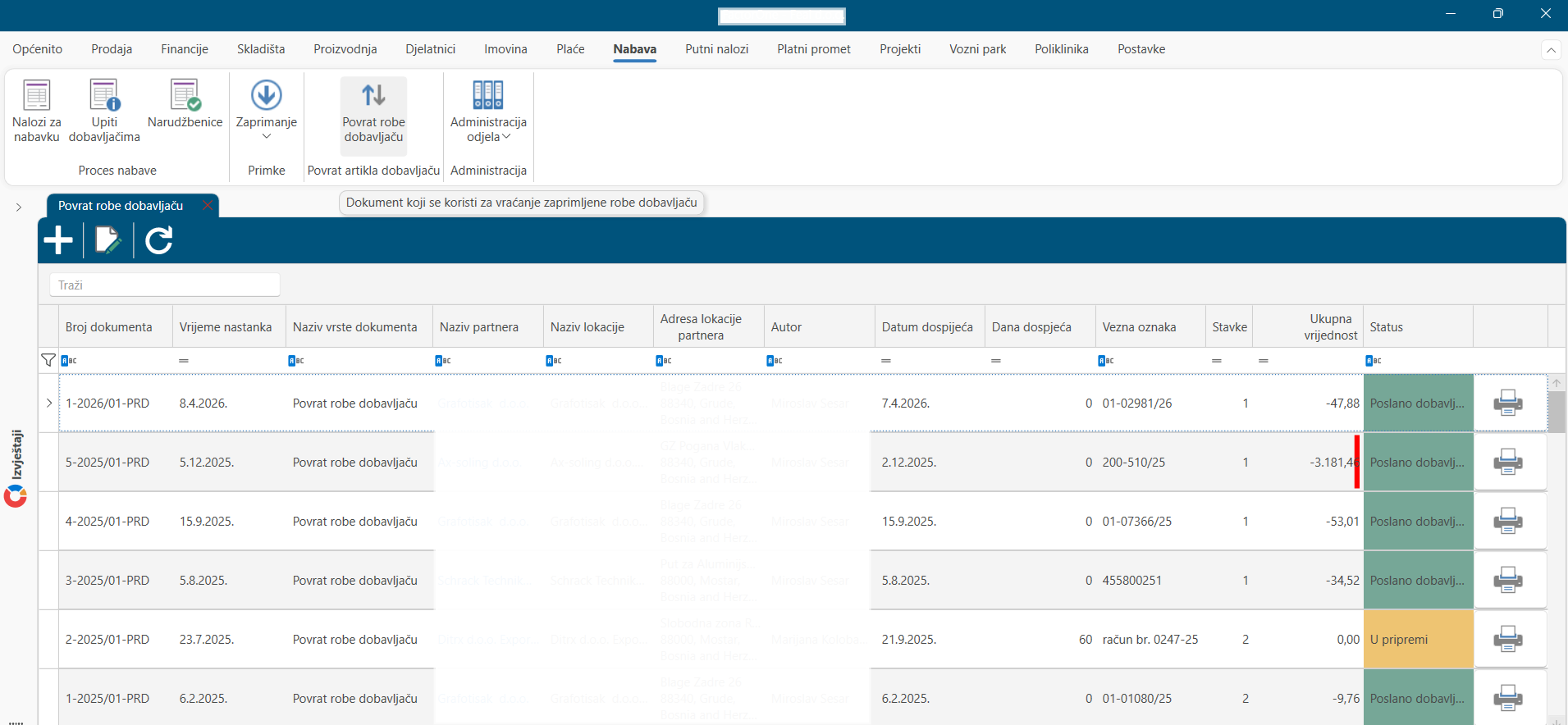Open Broj dokumenta filter operator
This screenshot has width=1568, height=725.
point(69,361)
